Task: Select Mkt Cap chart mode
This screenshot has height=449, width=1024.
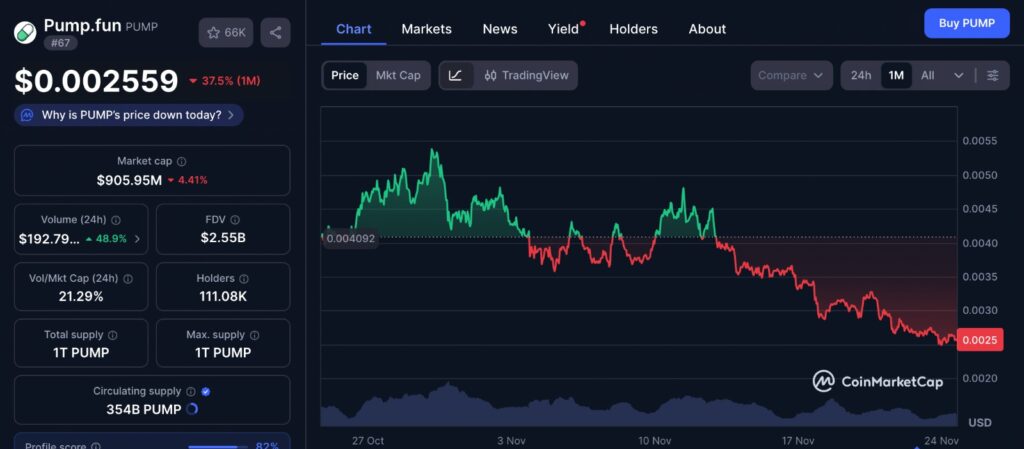Action: point(398,76)
